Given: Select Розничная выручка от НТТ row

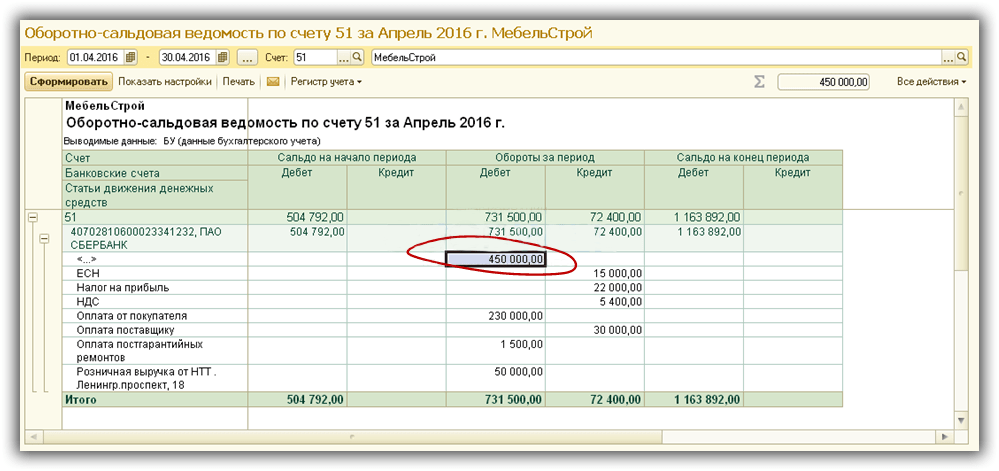Looking at the screenshot, I should pyautogui.click(x=155, y=378).
